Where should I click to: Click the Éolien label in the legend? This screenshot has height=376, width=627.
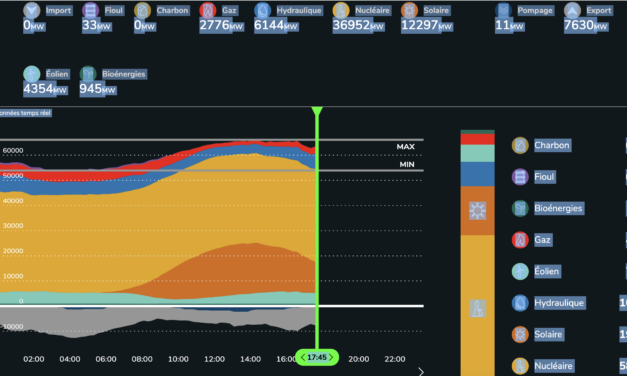click(x=547, y=271)
